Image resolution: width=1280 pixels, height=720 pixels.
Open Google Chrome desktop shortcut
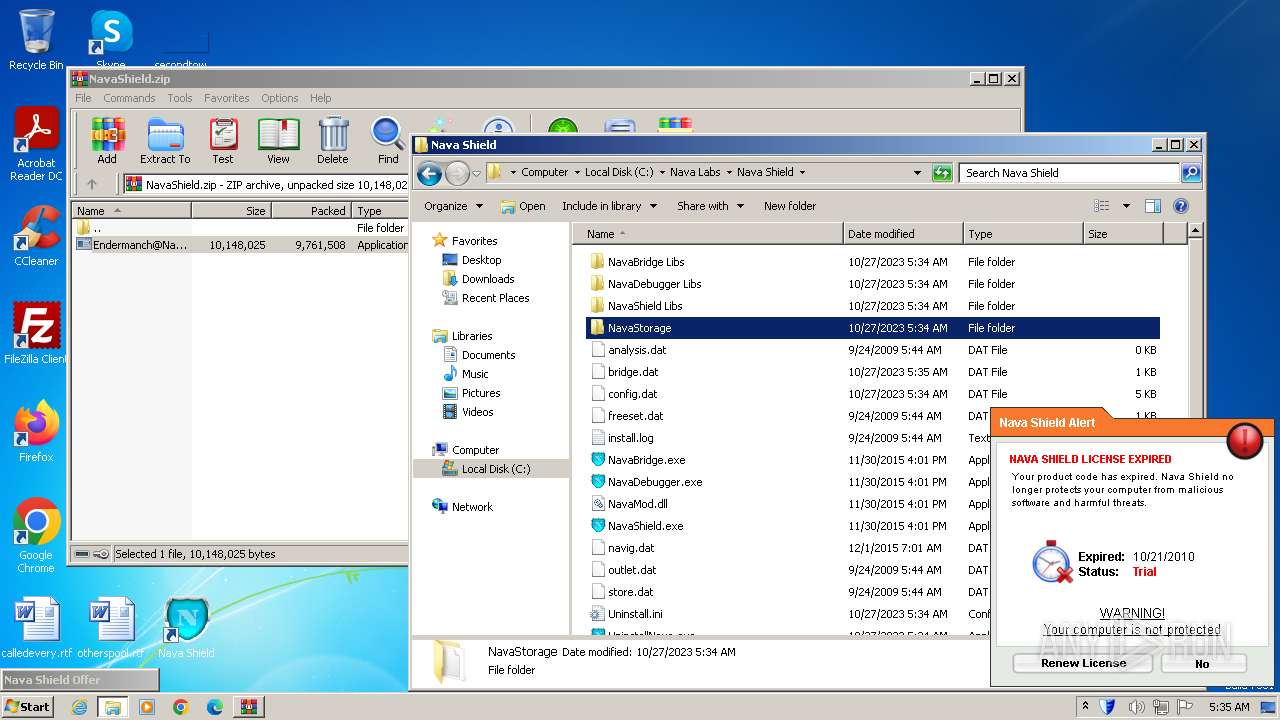(36, 535)
